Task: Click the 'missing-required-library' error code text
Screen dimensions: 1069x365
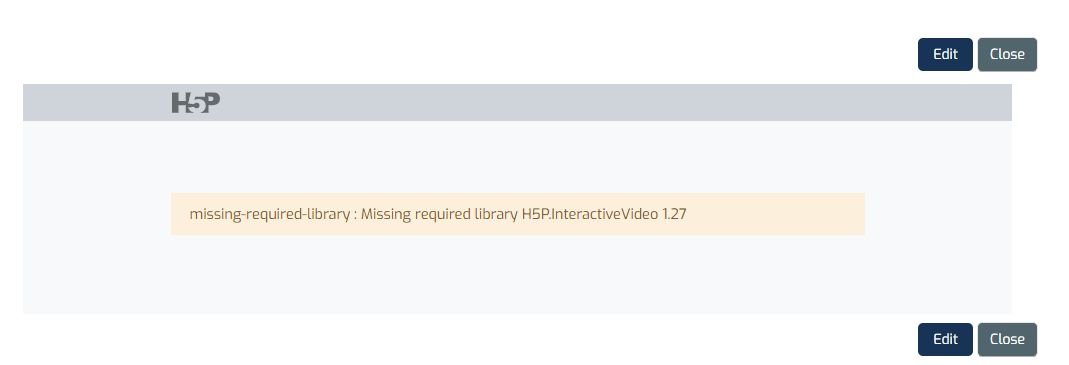Action: coord(270,214)
